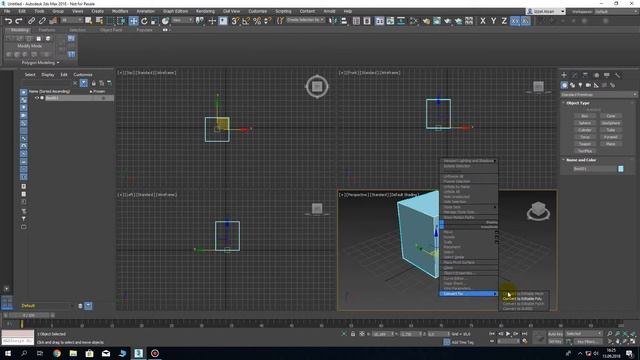The width and height of the screenshot is (640, 360).
Task: Click the Cylinder primitive button
Action: (x=584, y=130)
